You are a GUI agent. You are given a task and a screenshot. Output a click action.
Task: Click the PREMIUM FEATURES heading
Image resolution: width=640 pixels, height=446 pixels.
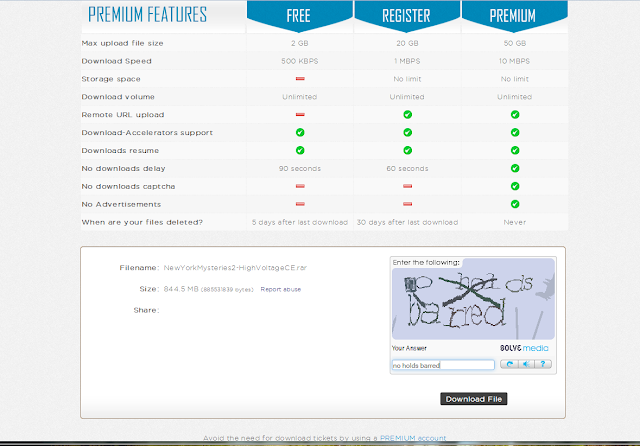tap(147, 15)
